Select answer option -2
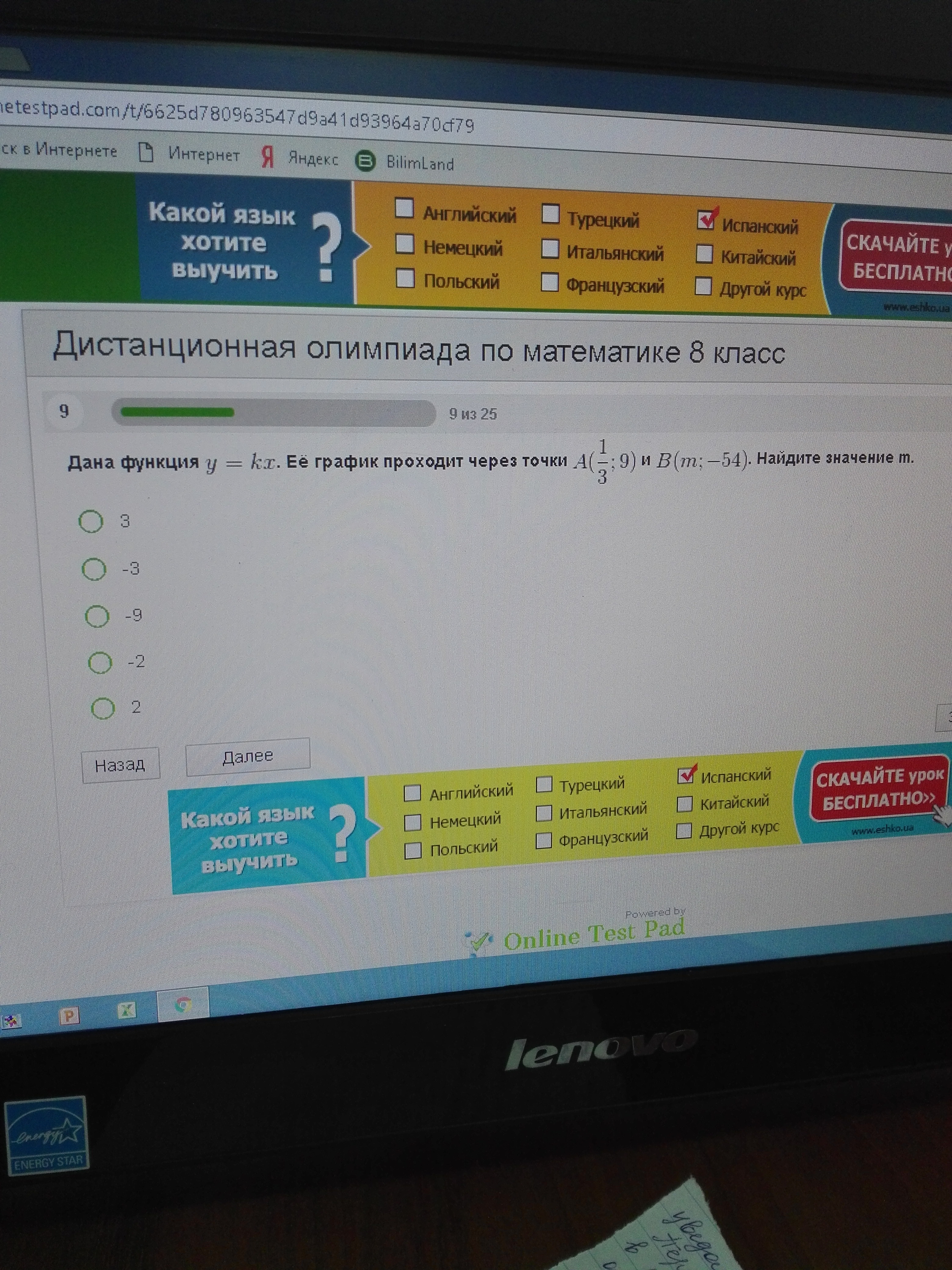Image resolution: width=952 pixels, height=1270 pixels. [x=100, y=662]
